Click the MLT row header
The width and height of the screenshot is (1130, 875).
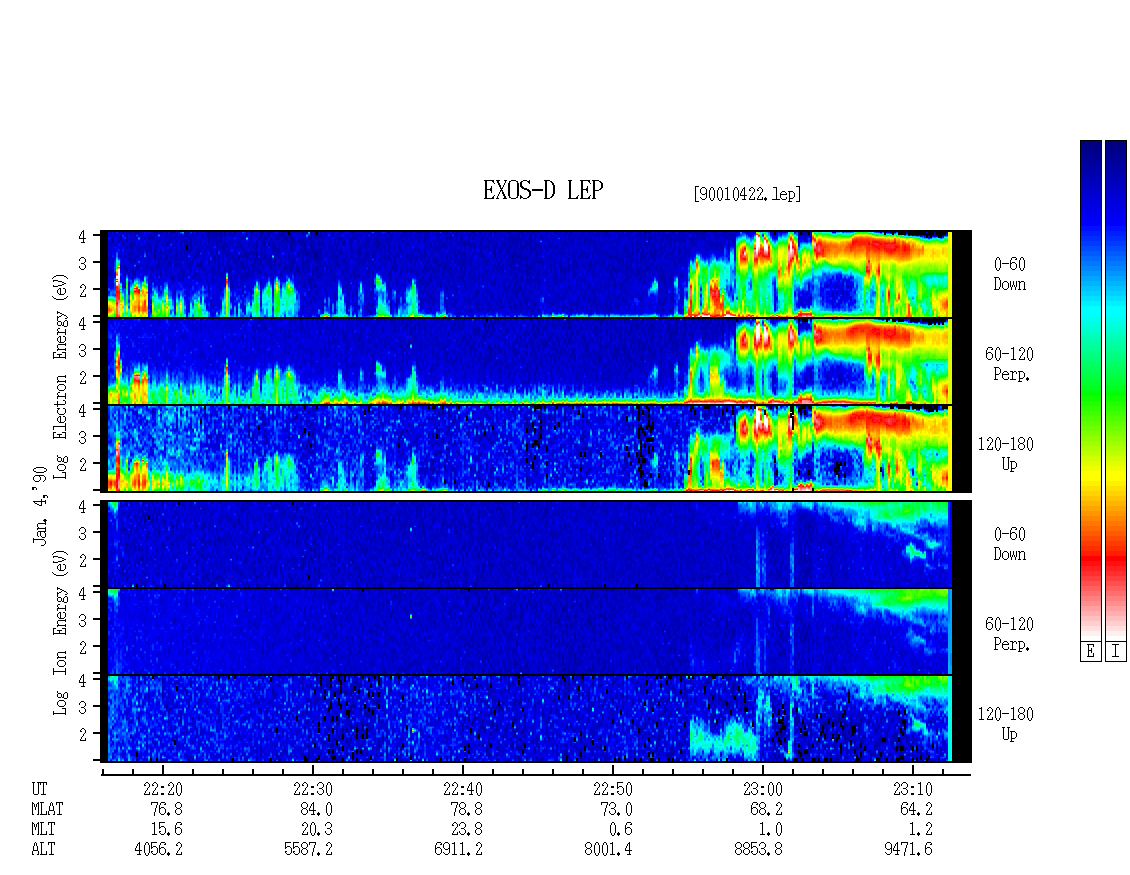coord(43,830)
